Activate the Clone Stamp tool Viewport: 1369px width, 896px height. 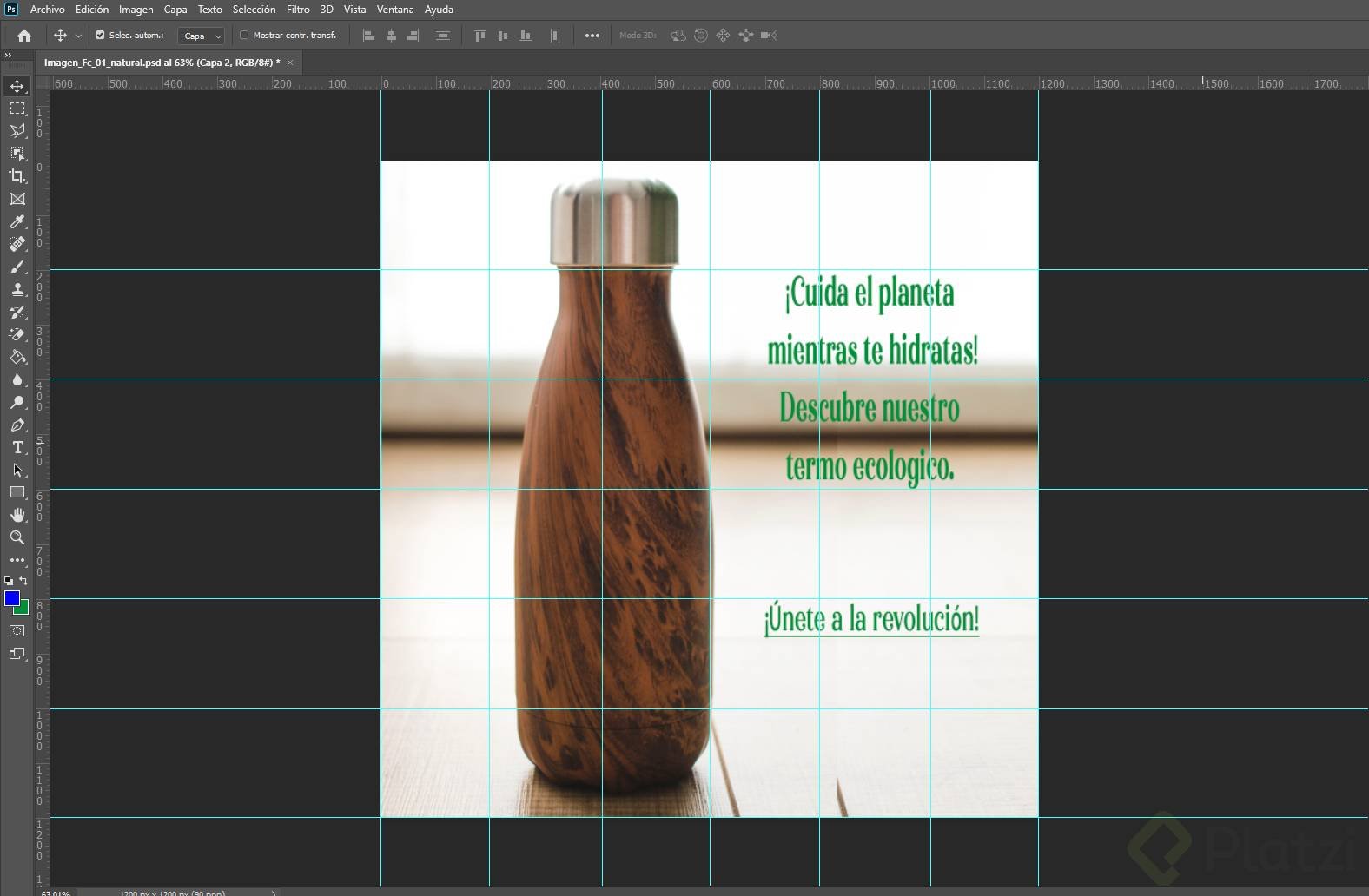point(17,289)
